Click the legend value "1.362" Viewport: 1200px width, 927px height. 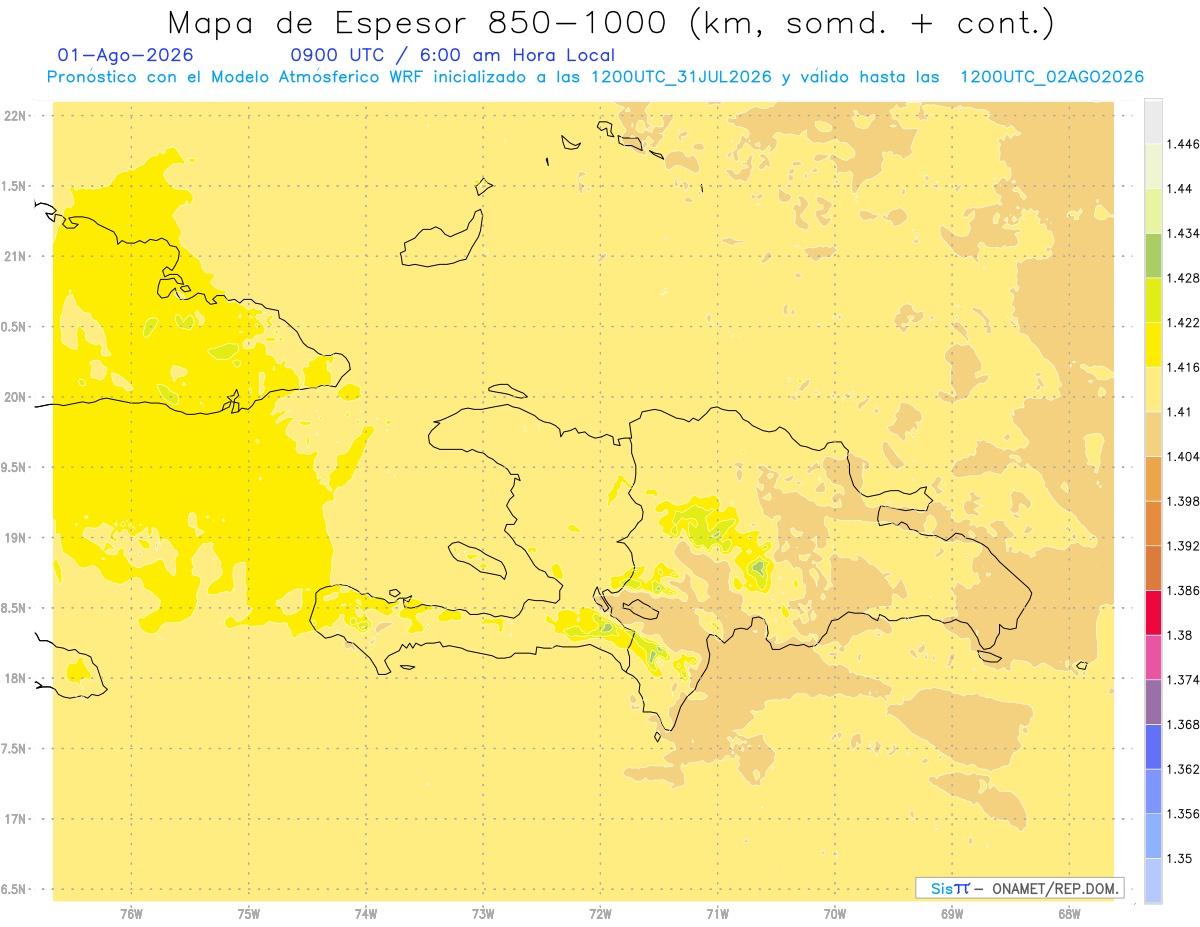coord(1183,769)
